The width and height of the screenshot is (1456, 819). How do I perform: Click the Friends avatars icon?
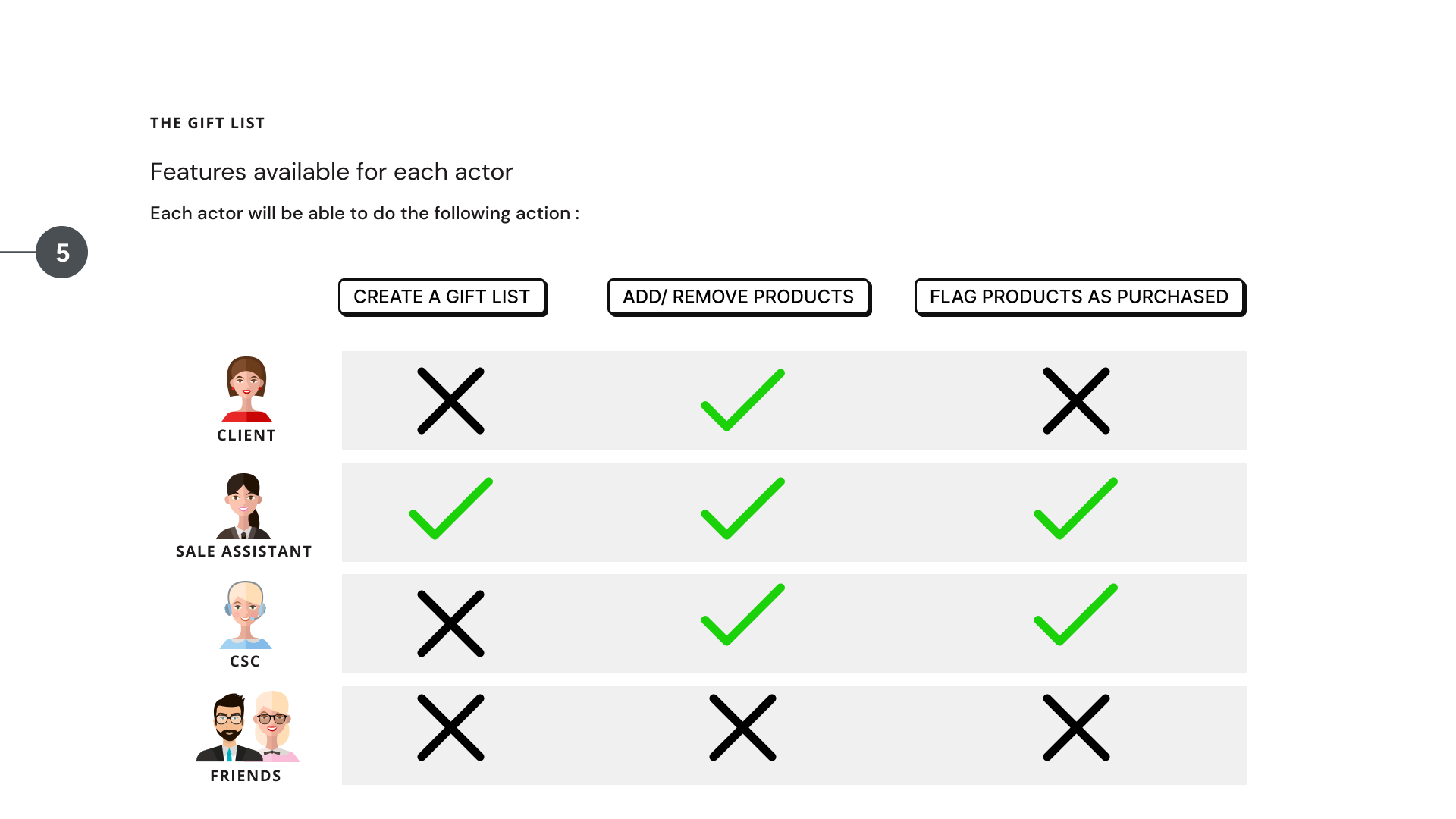248,726
